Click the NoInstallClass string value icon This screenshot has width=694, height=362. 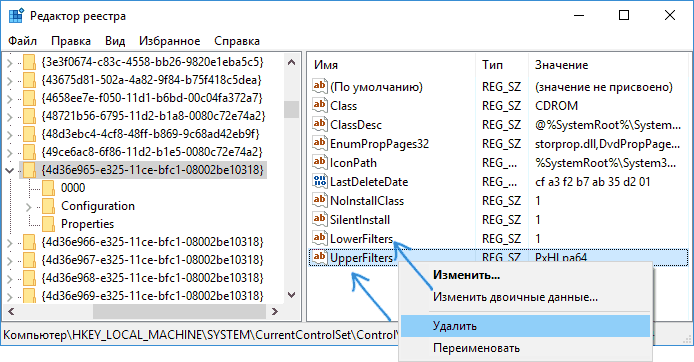[320, 200]
